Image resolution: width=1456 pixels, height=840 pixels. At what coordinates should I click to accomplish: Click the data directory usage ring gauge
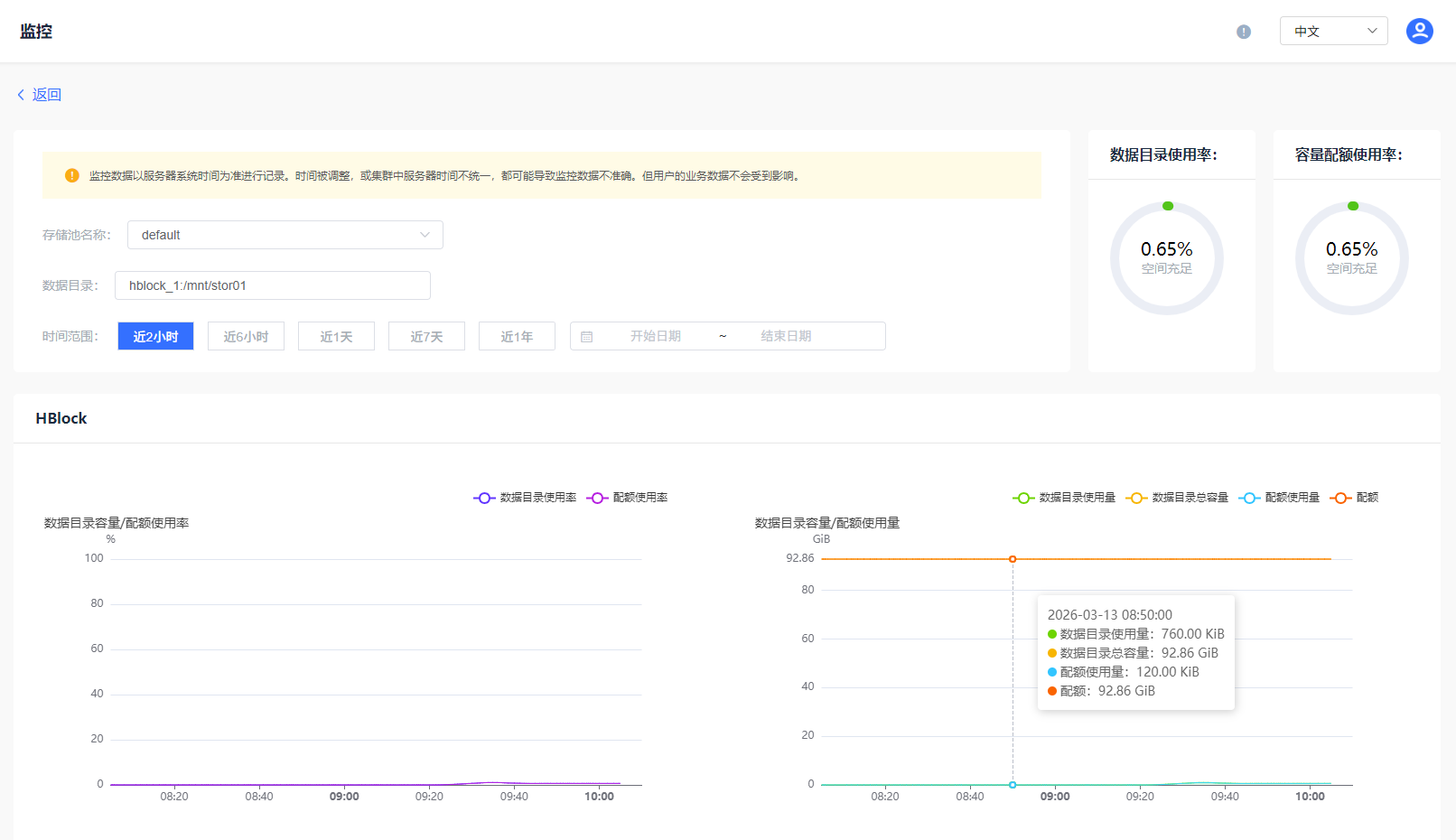[1166, 258]
